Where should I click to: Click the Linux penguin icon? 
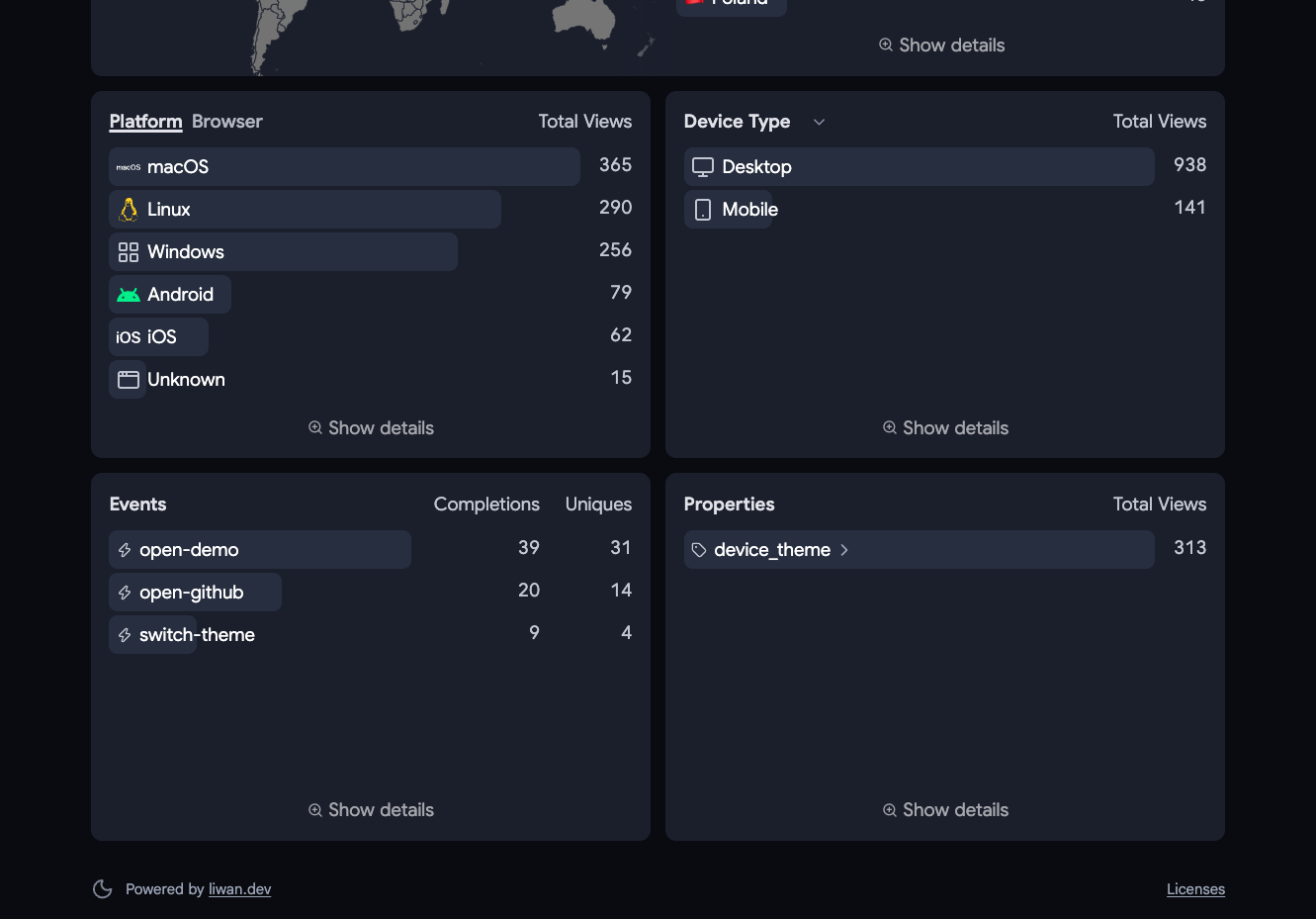click(129, 210)
